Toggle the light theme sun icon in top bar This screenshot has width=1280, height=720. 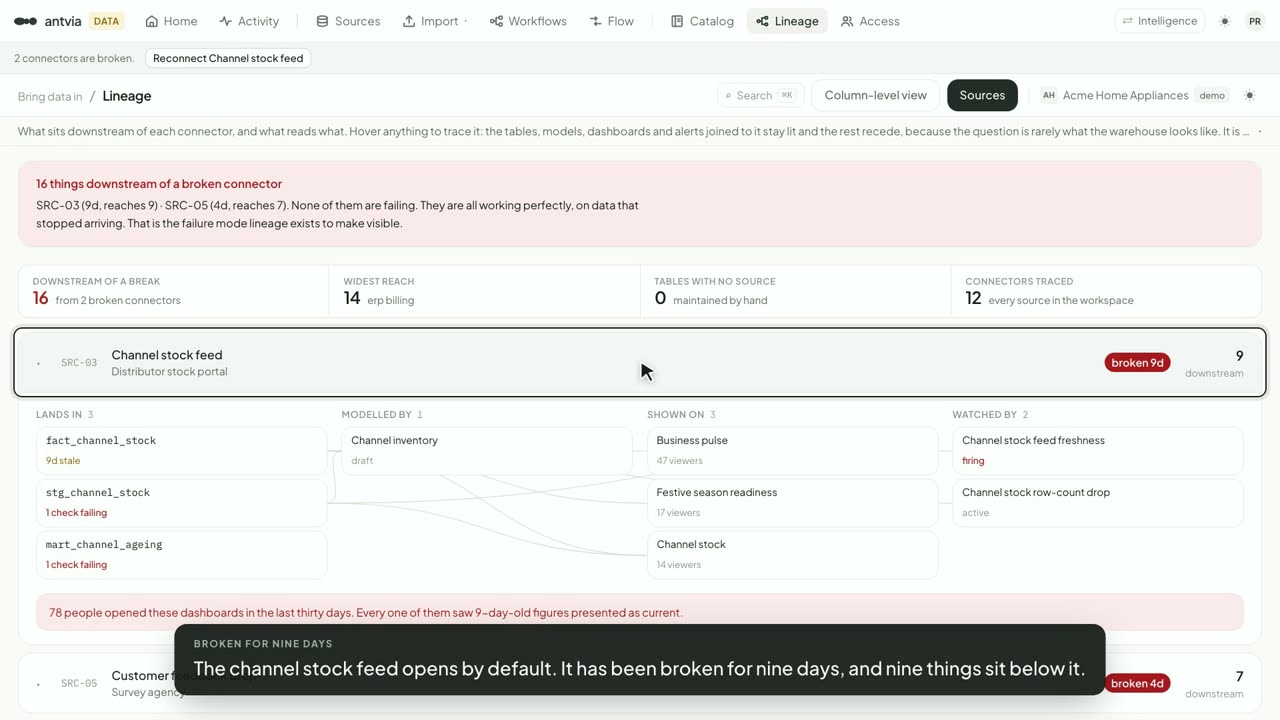[x=1225, y=21]
